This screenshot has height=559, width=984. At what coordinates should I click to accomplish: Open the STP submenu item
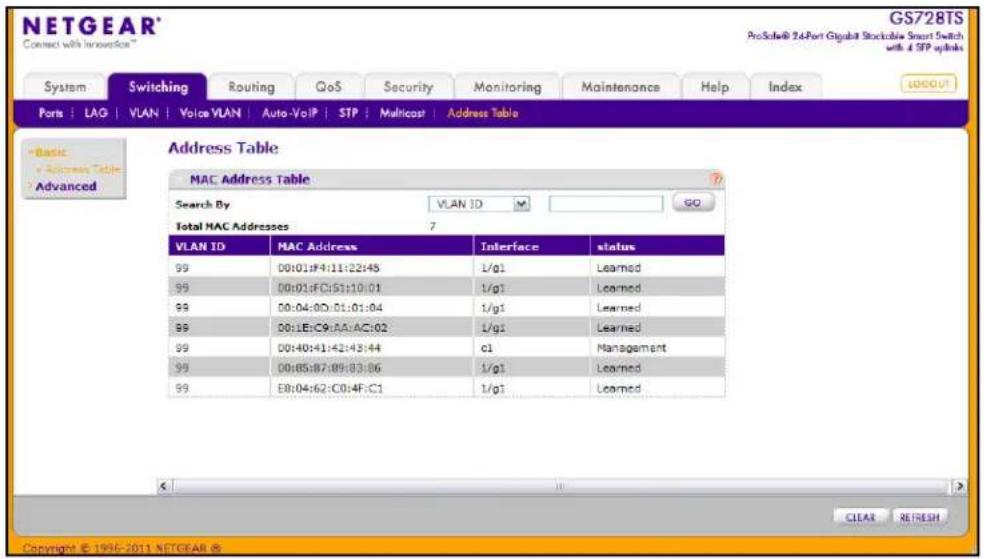pyautogui.click(x=348, y=114)
